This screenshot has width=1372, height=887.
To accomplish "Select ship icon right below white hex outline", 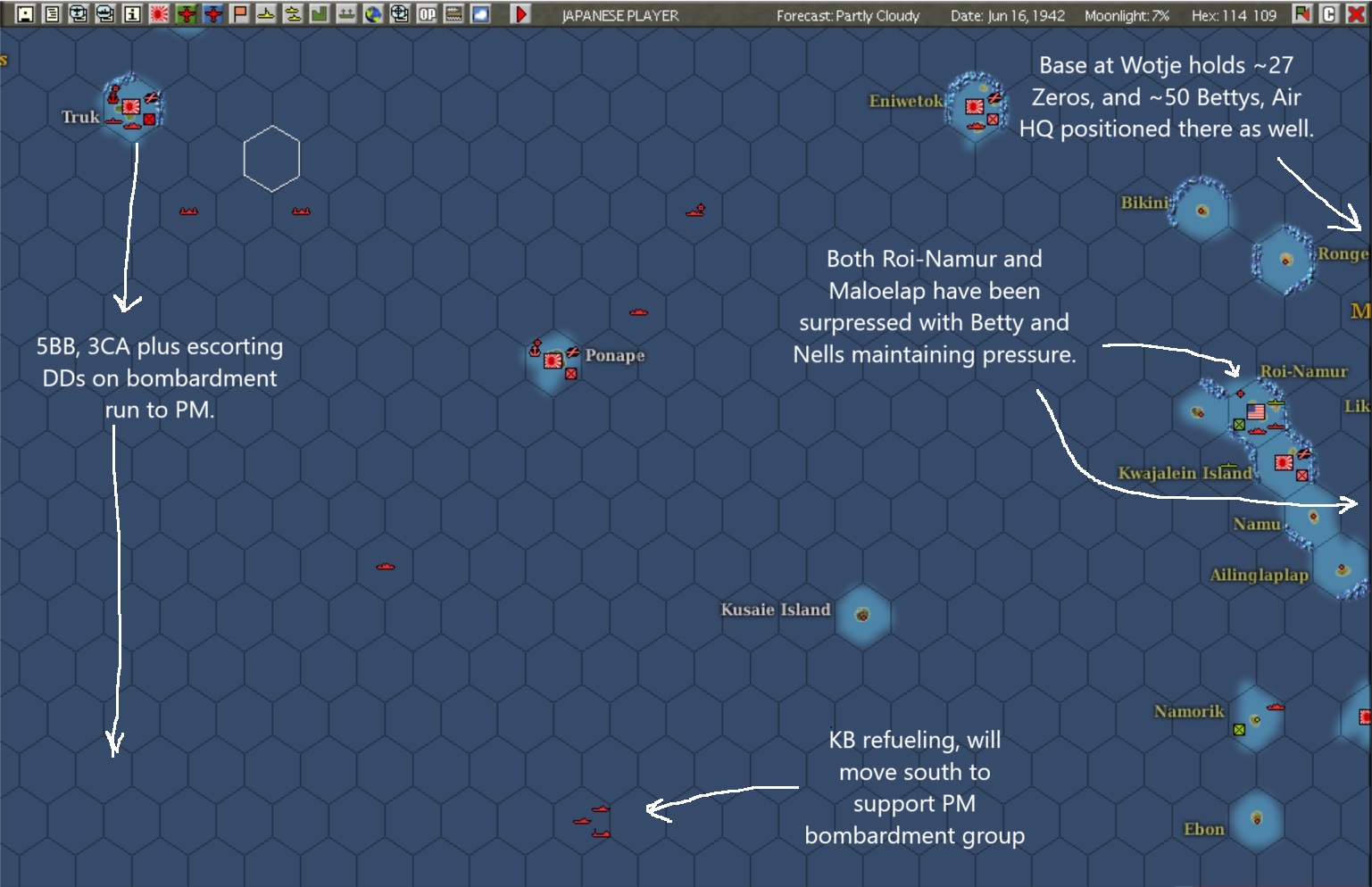I will click(x=301, y=211).
